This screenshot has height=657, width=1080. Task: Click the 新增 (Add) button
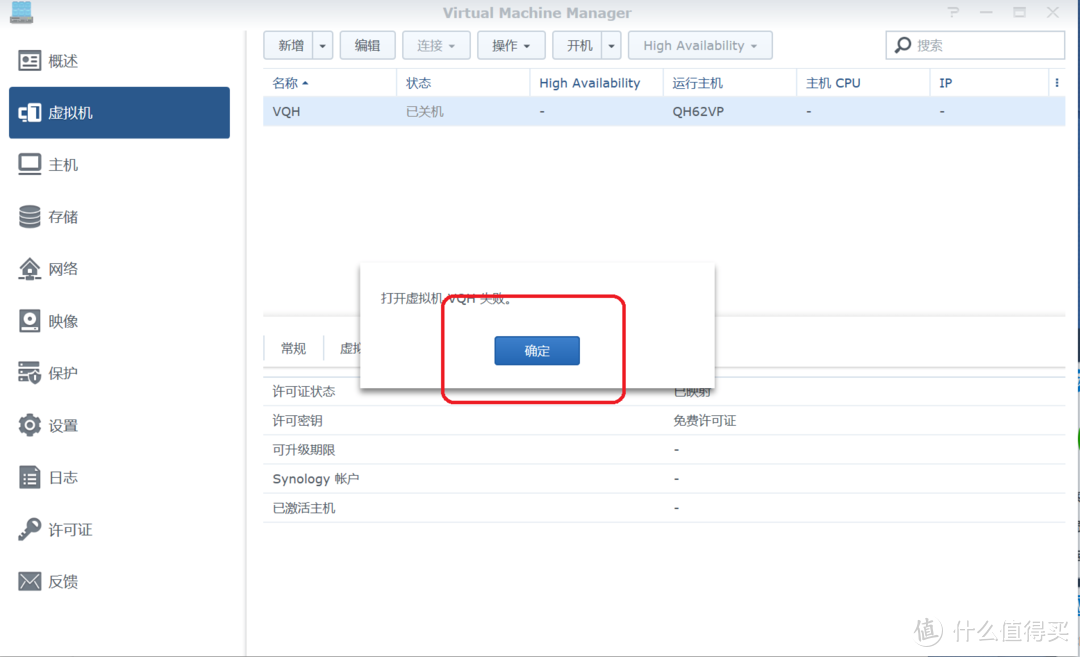coord(291,45)
